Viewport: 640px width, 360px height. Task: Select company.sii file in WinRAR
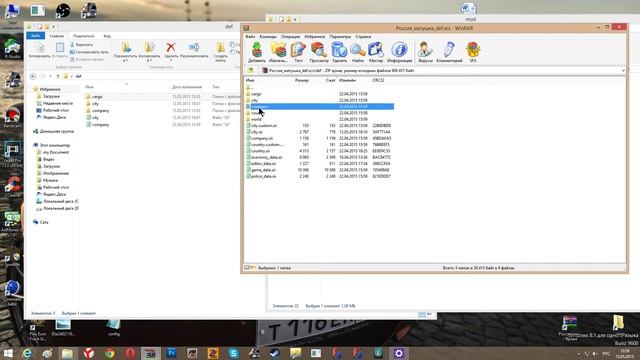point(262,138)
